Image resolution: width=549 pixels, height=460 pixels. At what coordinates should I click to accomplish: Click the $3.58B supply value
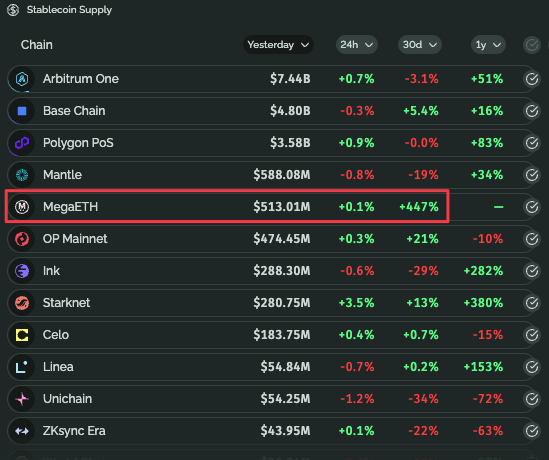[290, 143]
